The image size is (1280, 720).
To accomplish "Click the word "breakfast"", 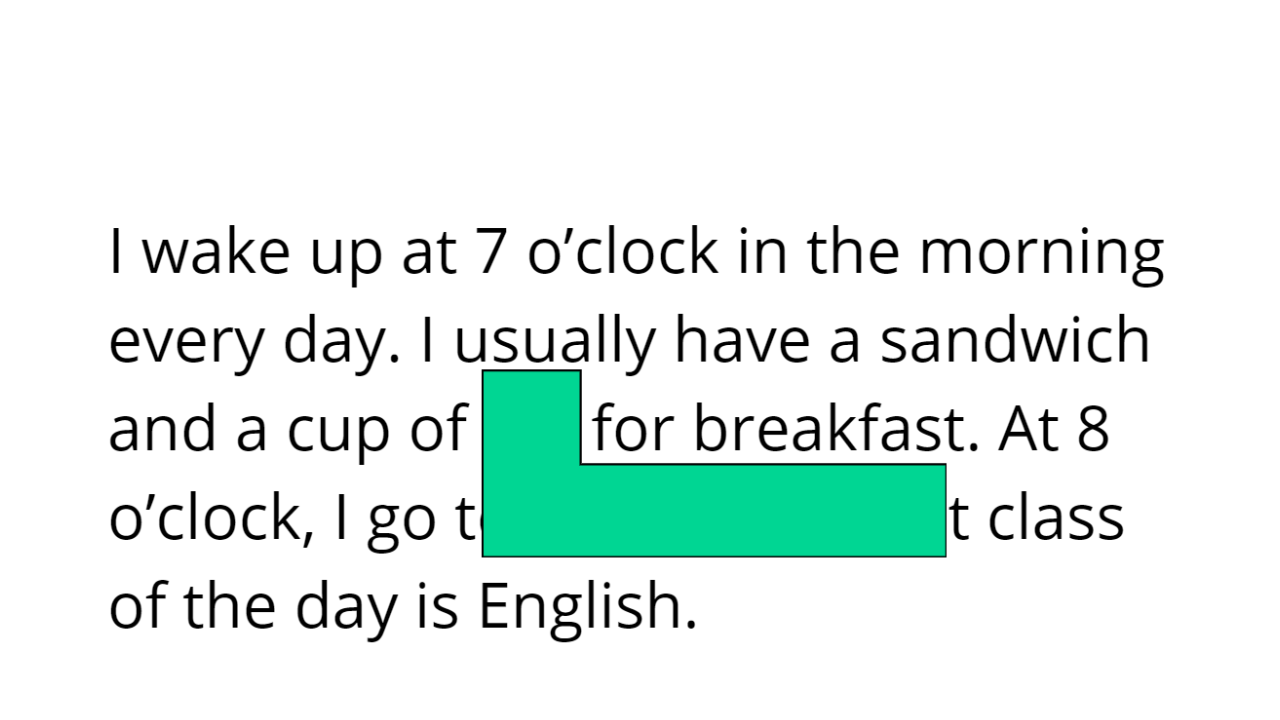I will (x=832, y=430).
